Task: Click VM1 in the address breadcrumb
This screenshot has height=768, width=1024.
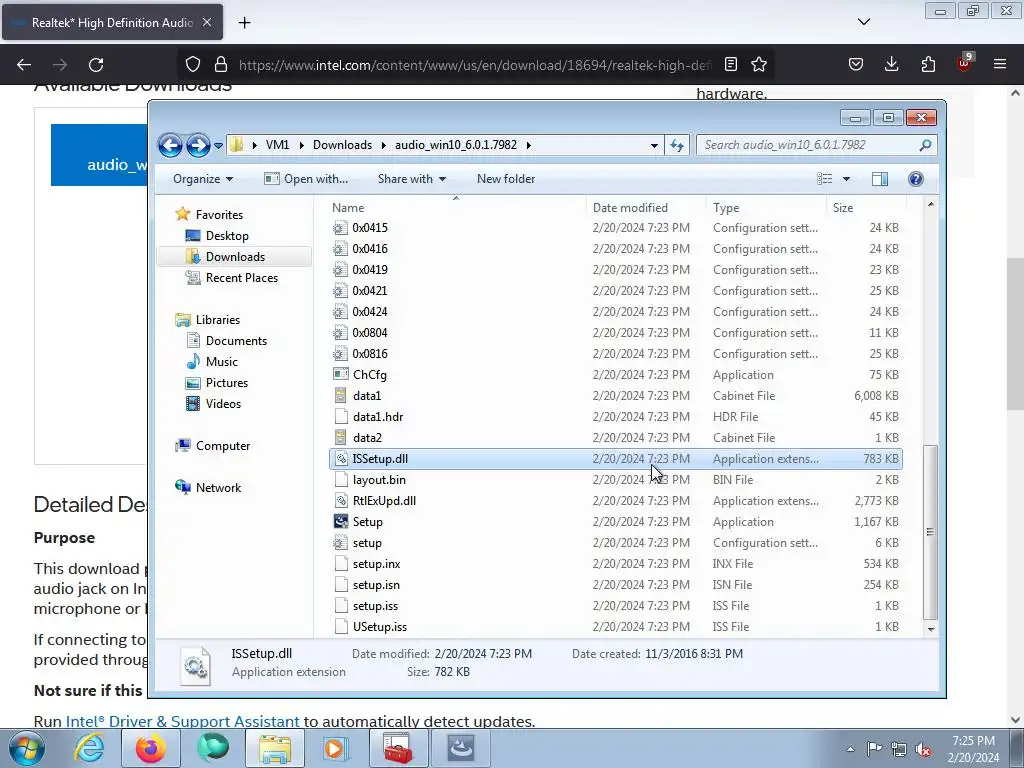Action: pos(277,145)
